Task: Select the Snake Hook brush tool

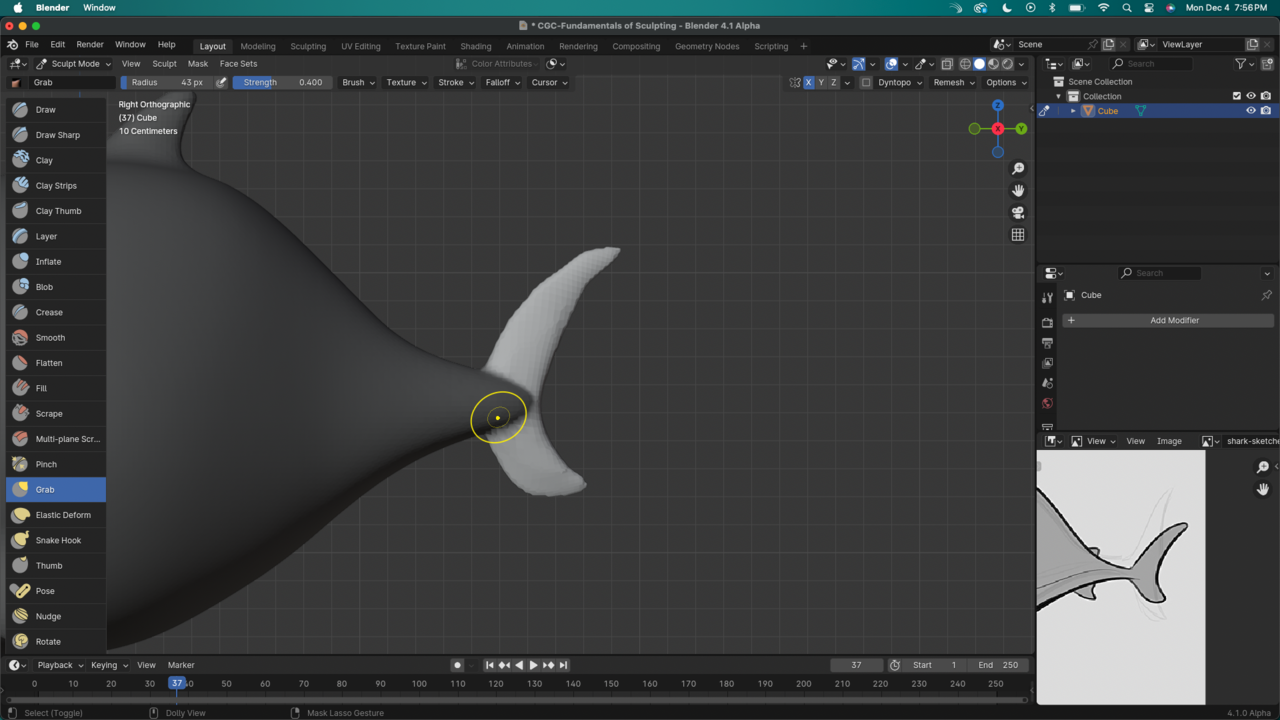Action: click(x=56, y=540)
